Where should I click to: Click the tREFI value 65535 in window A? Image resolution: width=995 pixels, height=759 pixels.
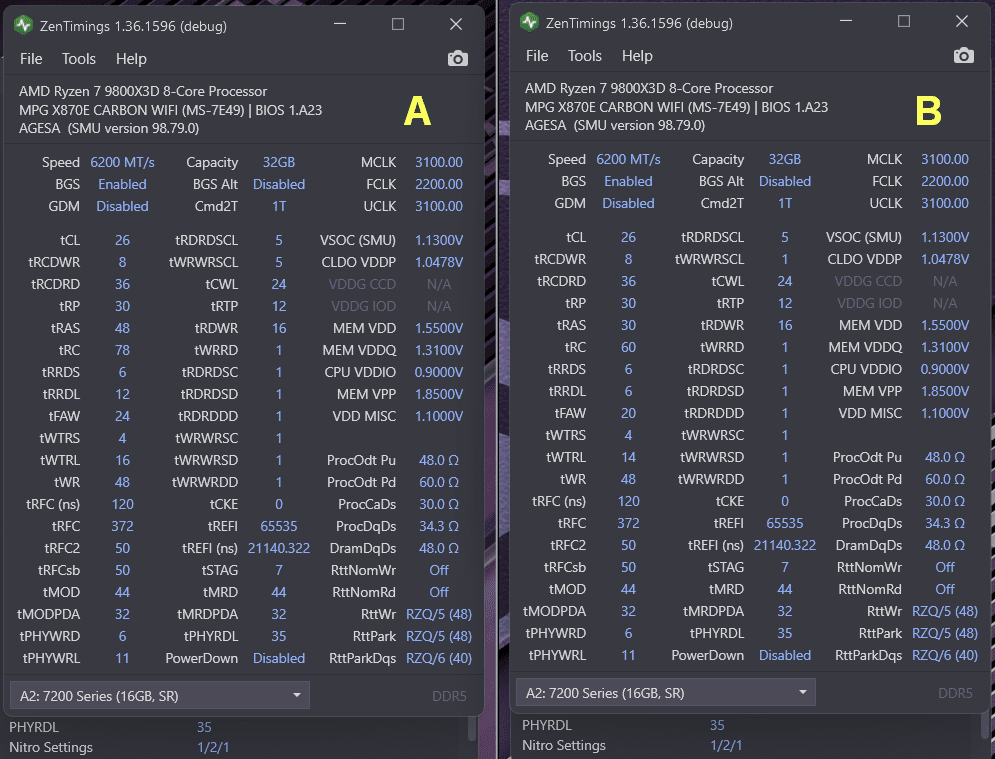click(x=279, y=526)
